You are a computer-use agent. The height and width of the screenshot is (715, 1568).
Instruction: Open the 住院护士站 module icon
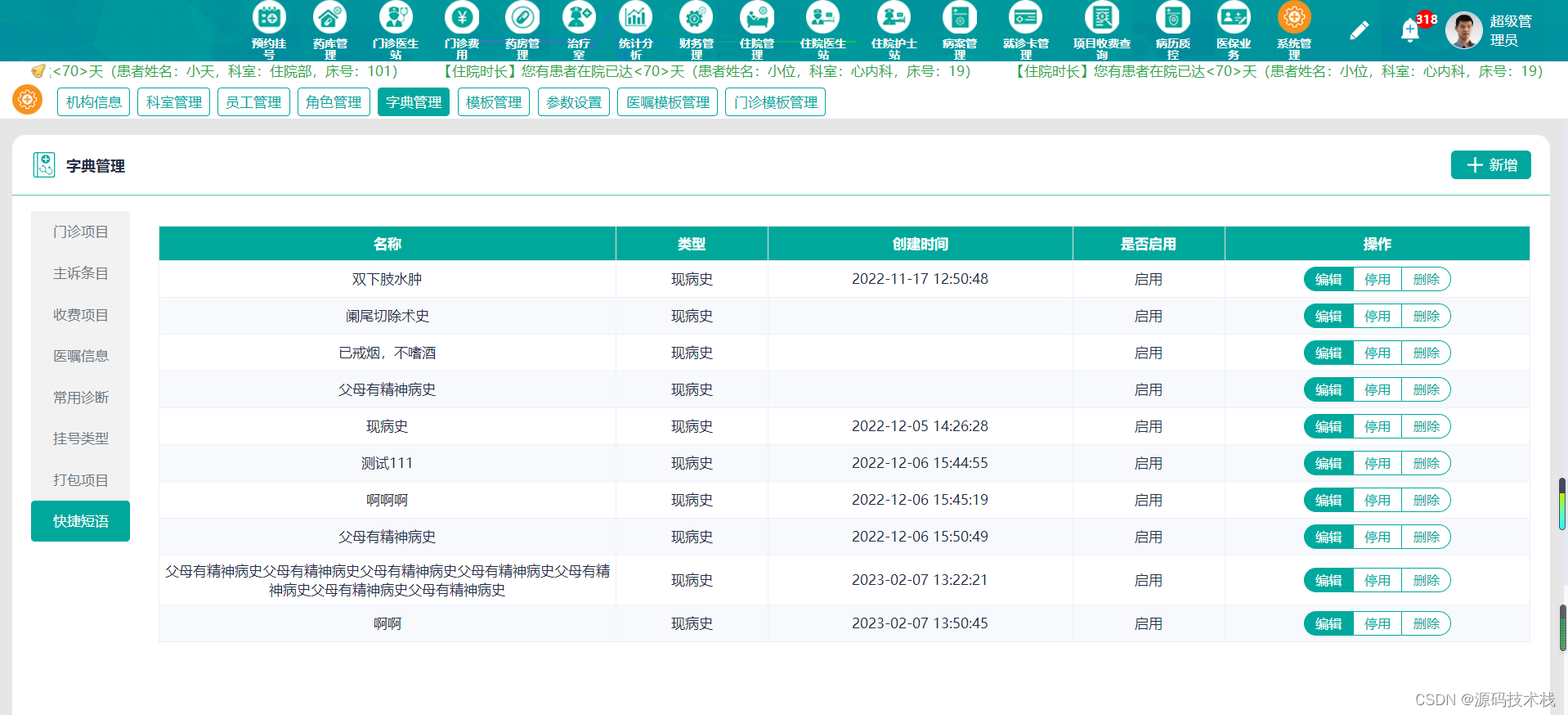[894, 18]
